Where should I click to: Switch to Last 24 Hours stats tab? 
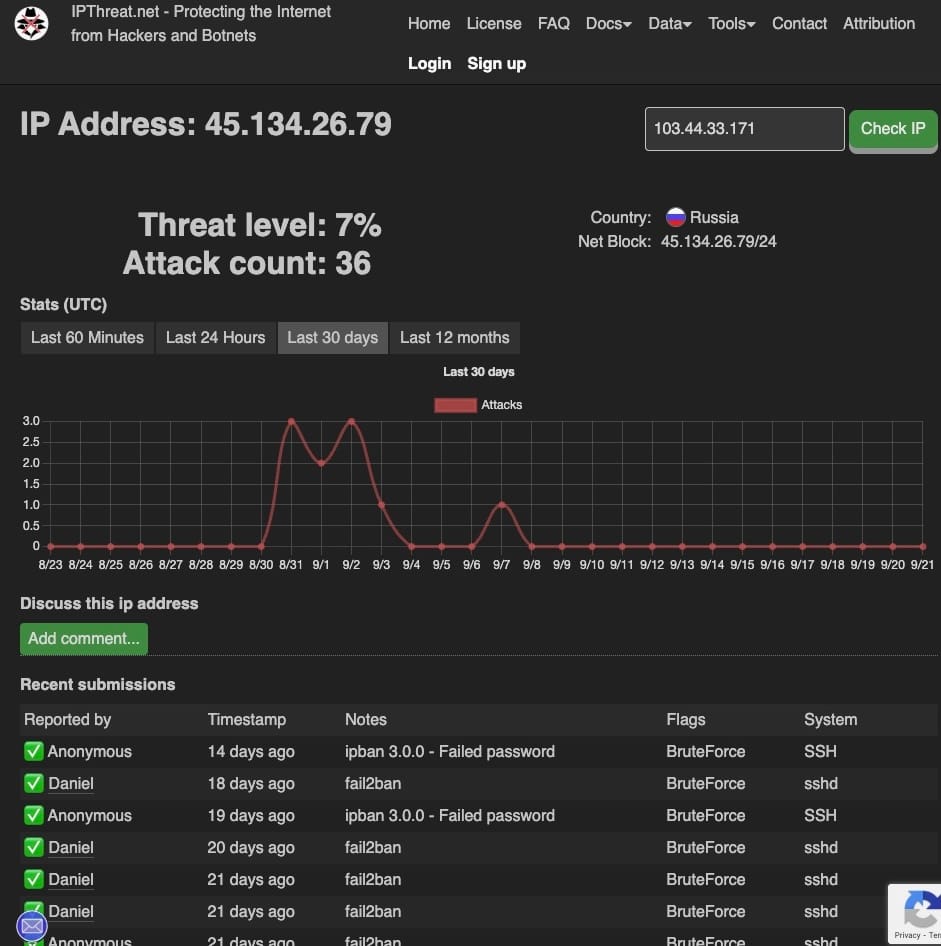[215, 338]
